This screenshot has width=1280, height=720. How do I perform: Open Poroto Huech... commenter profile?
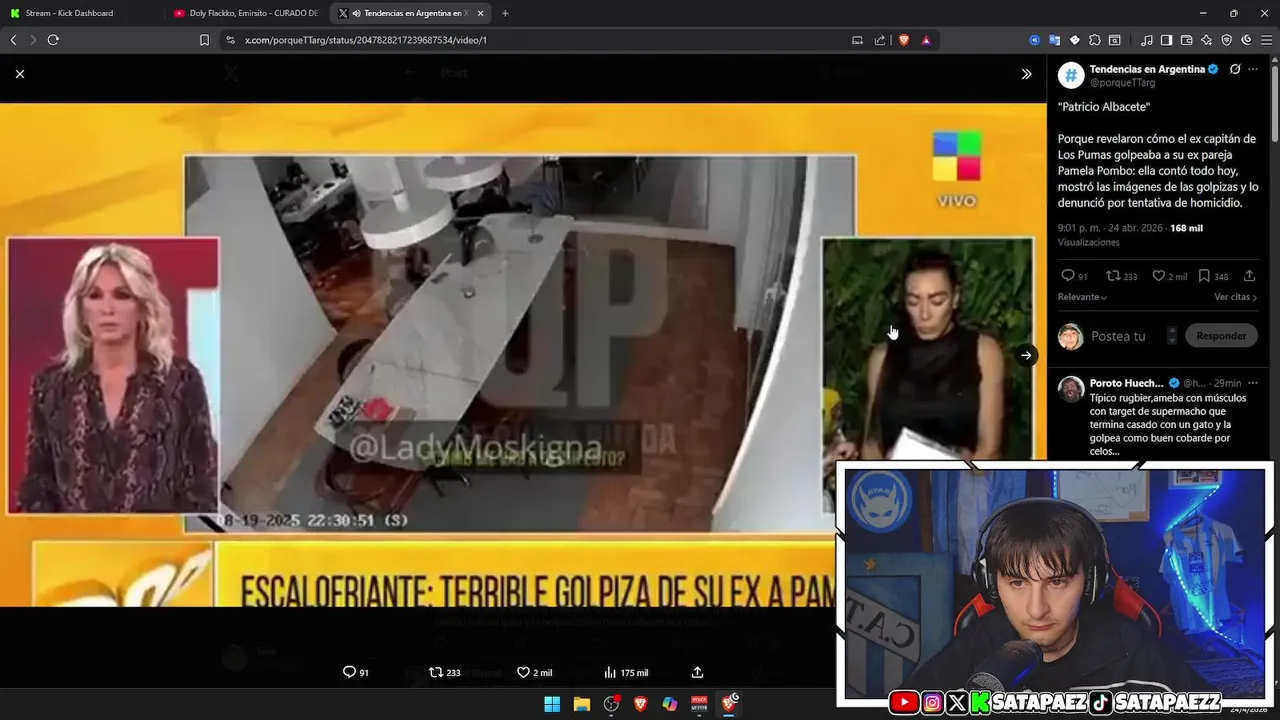tap(1126, 383)
